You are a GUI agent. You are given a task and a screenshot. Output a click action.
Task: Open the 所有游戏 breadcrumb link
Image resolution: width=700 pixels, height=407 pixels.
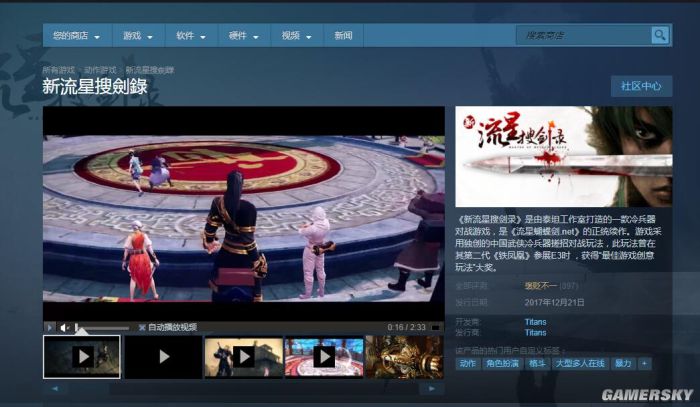coord(58,70)
